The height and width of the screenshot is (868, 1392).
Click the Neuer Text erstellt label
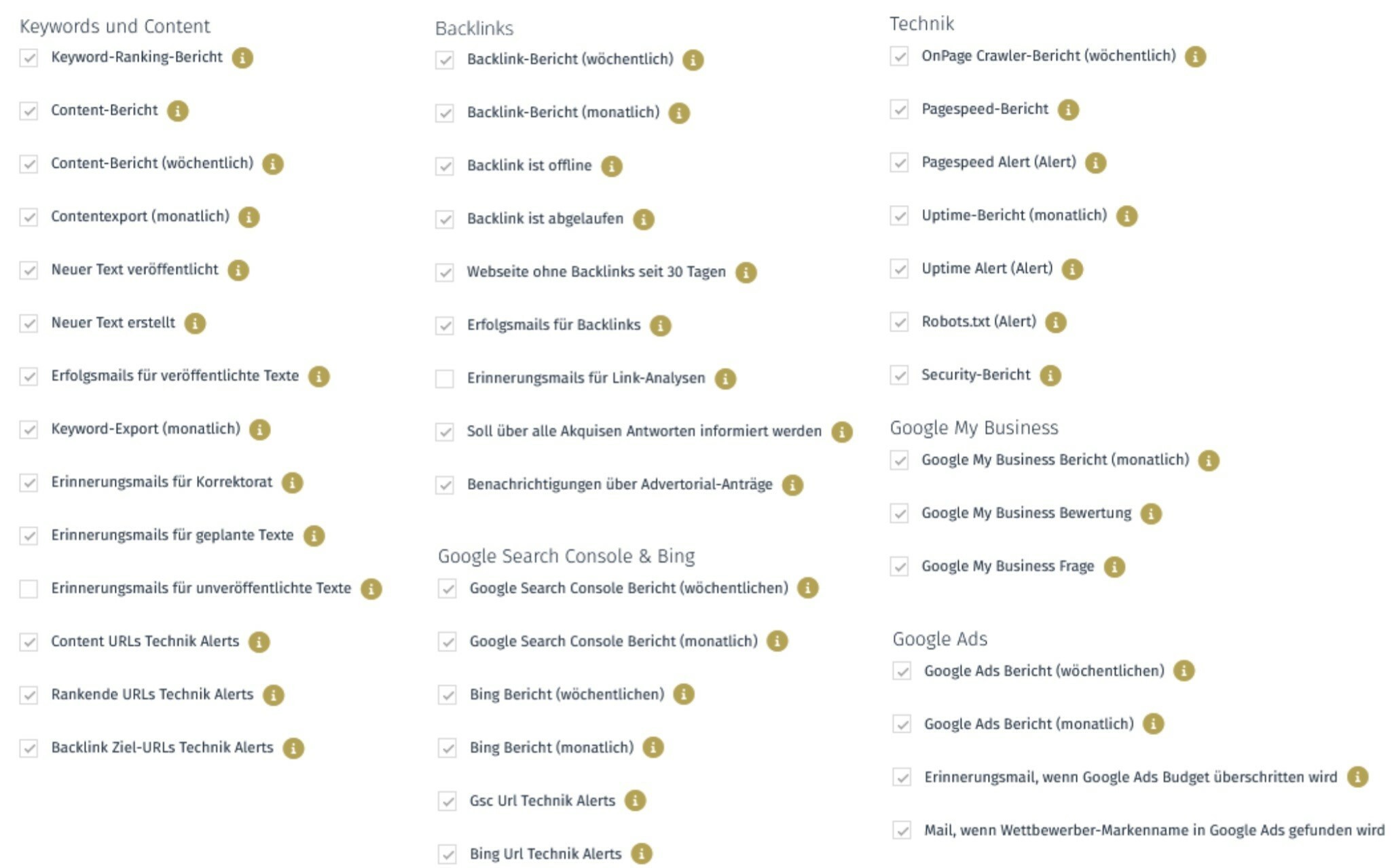(x=113, y=322)
